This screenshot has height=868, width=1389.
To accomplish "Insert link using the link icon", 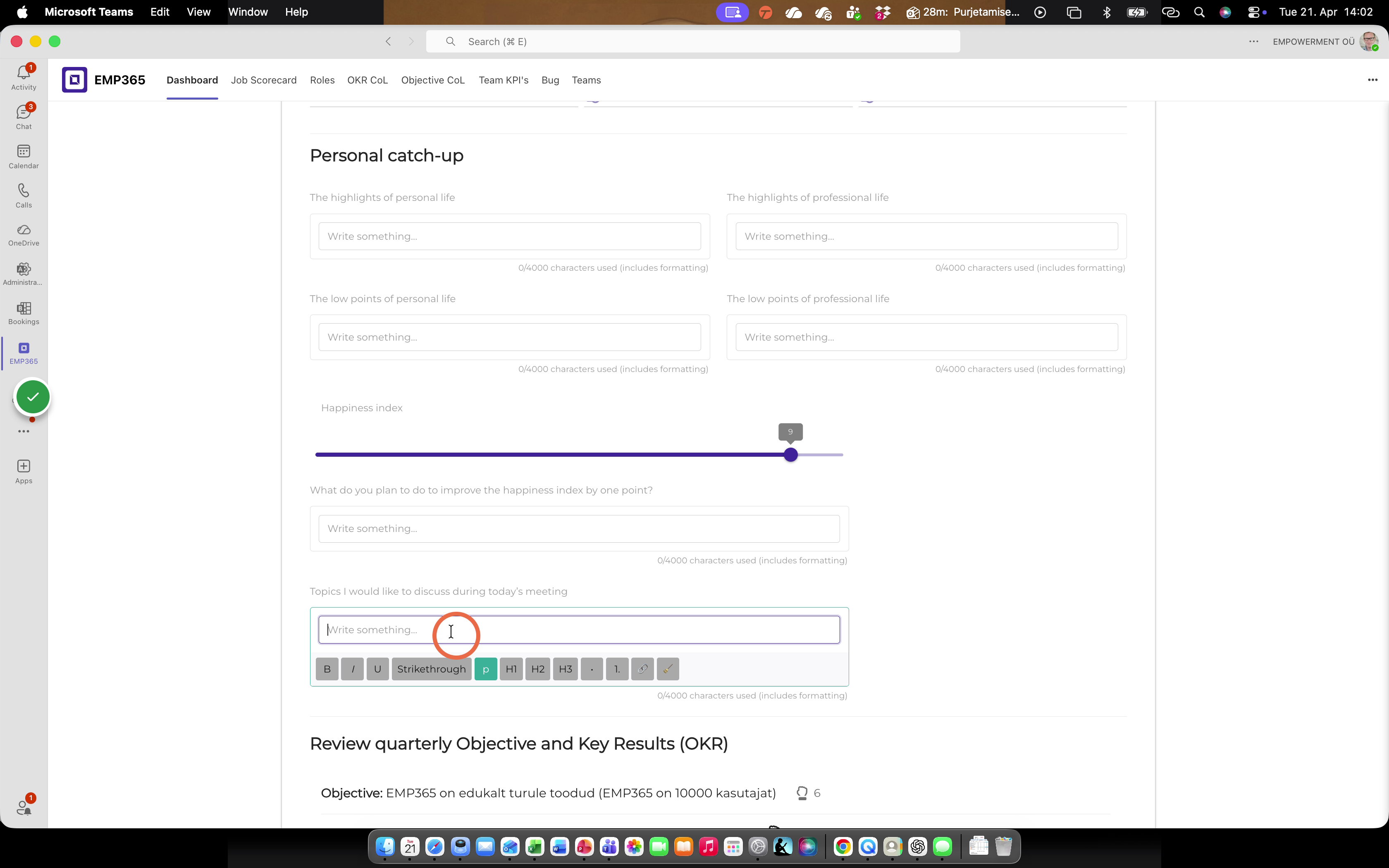I will 642,669.
